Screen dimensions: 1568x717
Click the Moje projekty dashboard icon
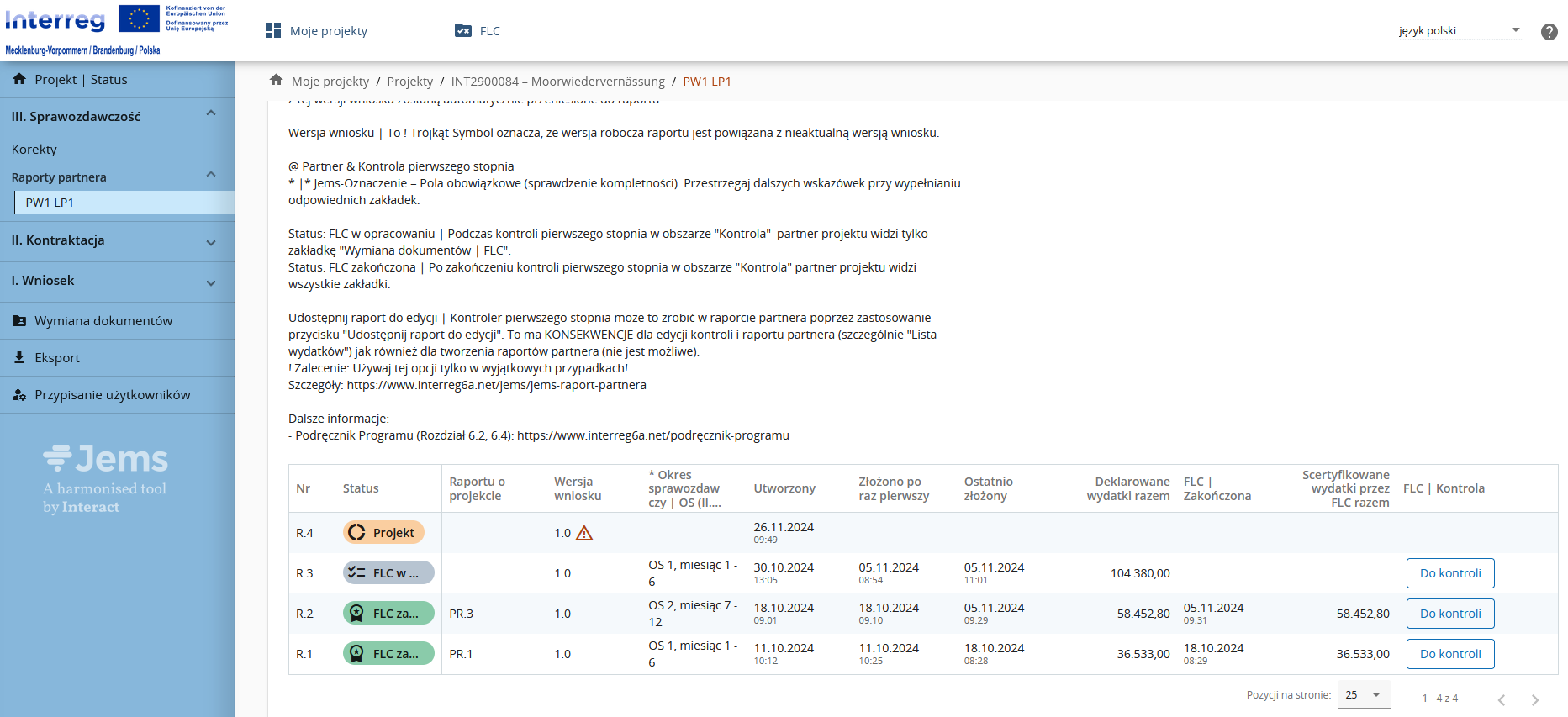pos(273,30)
